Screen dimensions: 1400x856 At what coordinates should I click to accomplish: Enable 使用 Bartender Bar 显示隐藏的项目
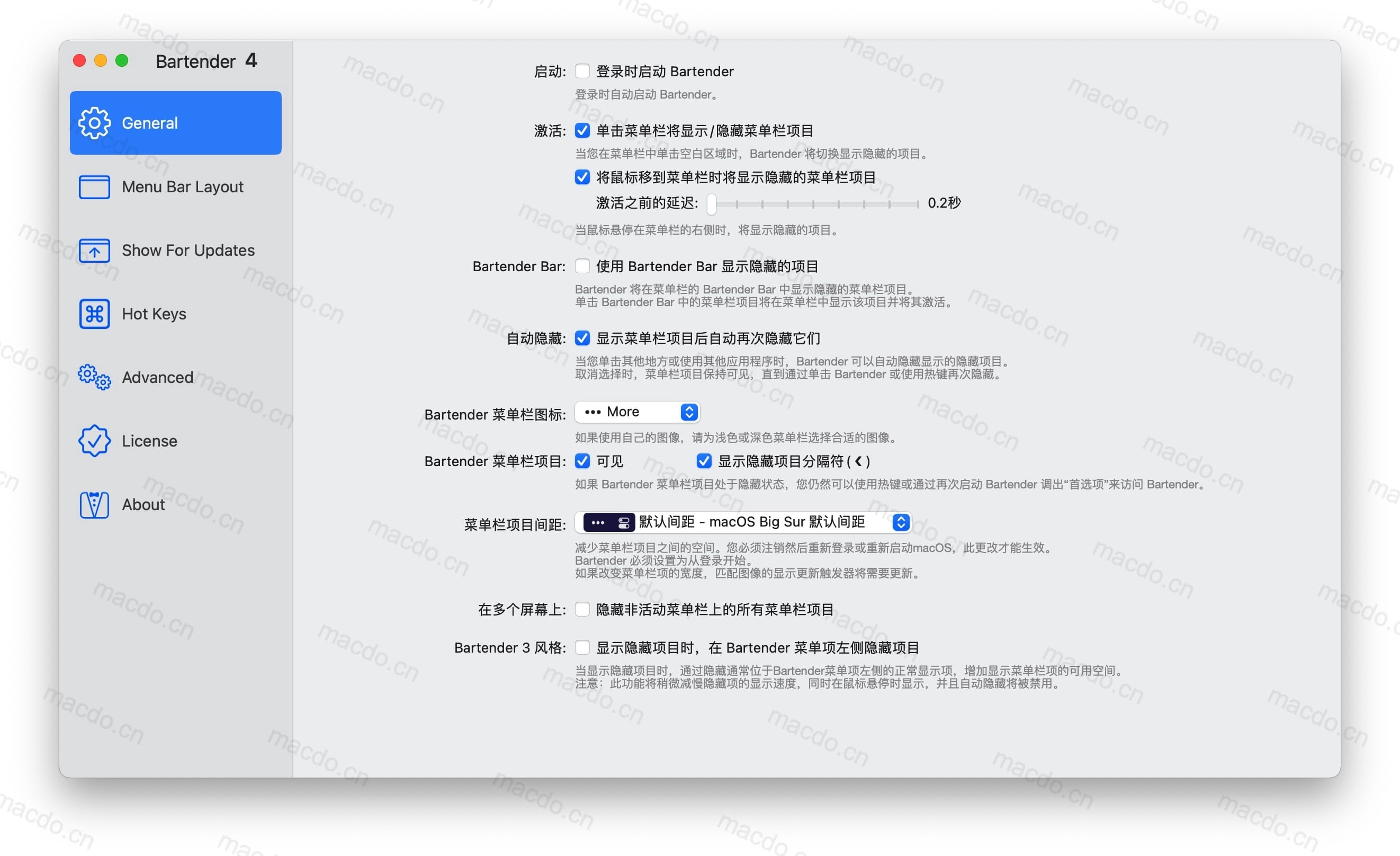(582, 266)
